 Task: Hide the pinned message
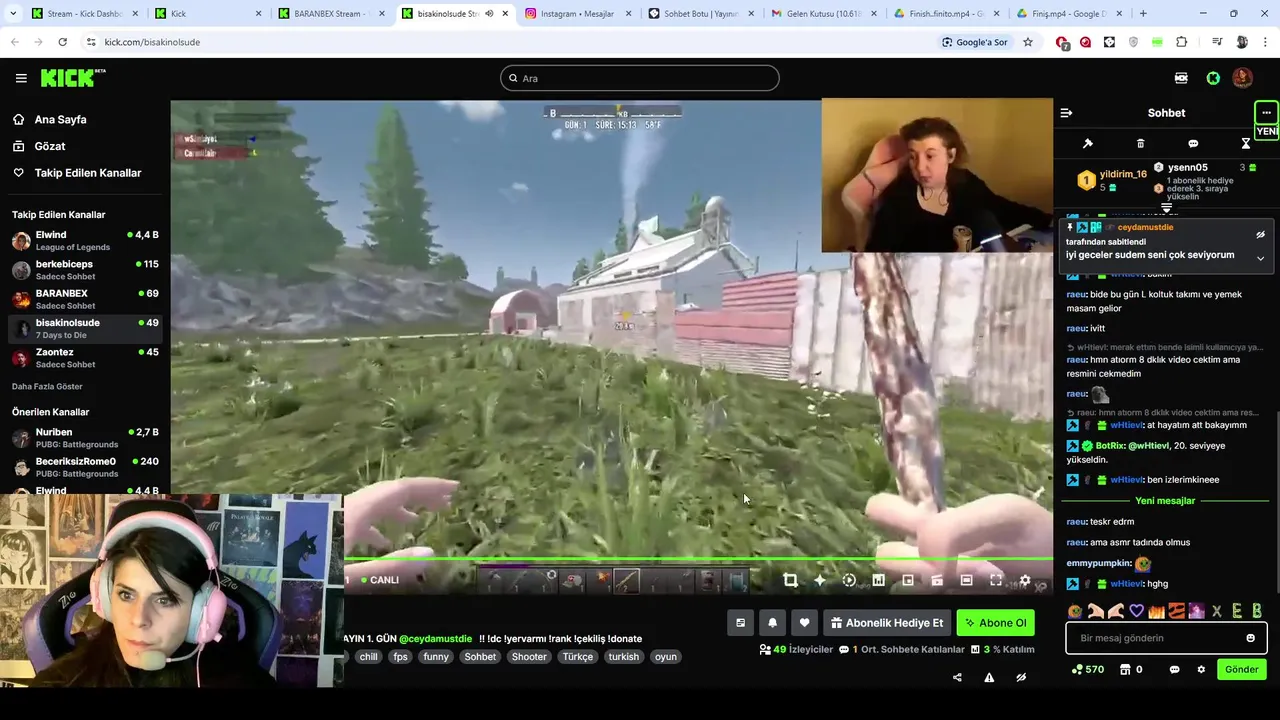point(1260,235)
